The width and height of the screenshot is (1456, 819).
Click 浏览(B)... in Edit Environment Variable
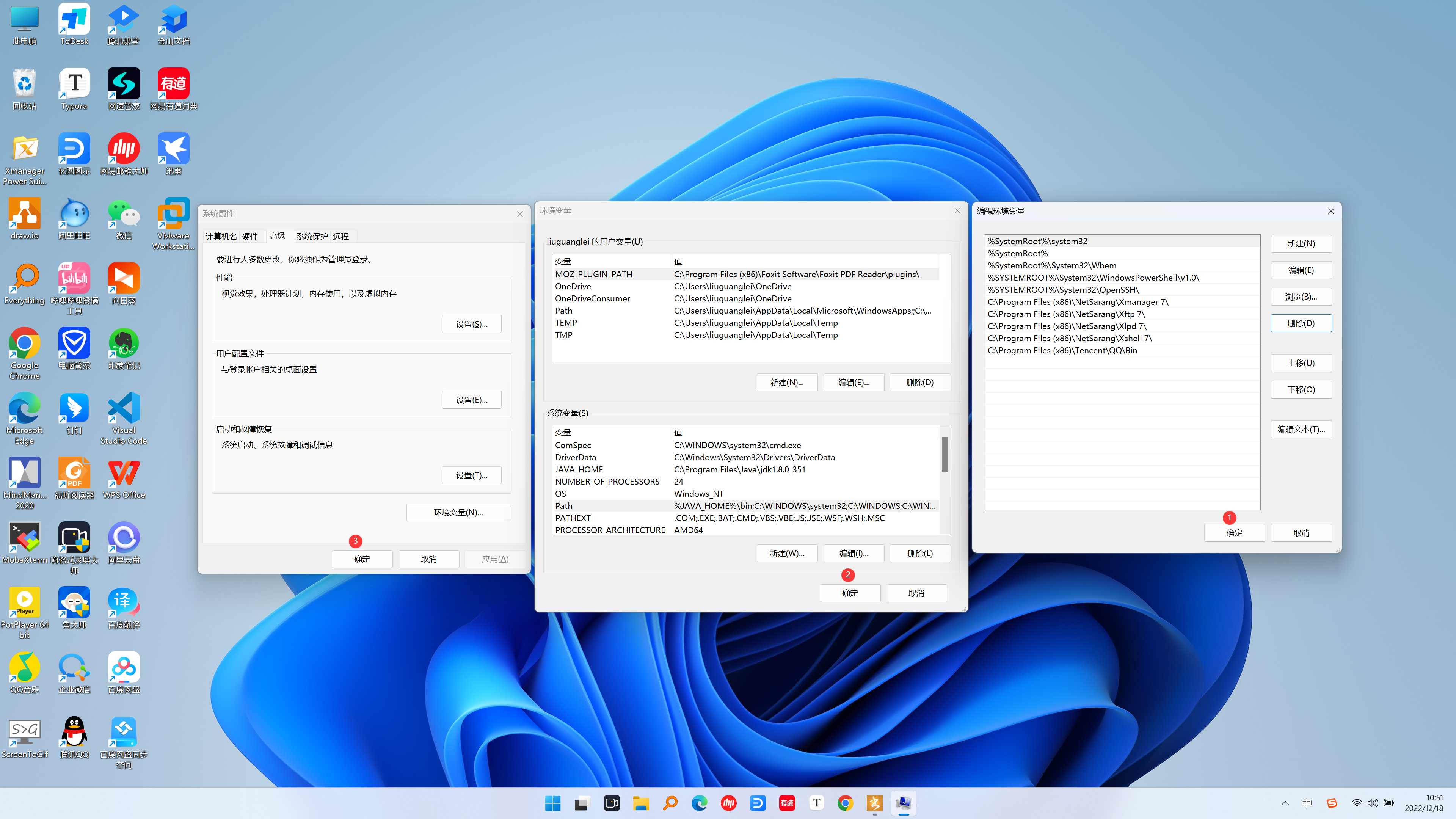tap(1301, 297)
